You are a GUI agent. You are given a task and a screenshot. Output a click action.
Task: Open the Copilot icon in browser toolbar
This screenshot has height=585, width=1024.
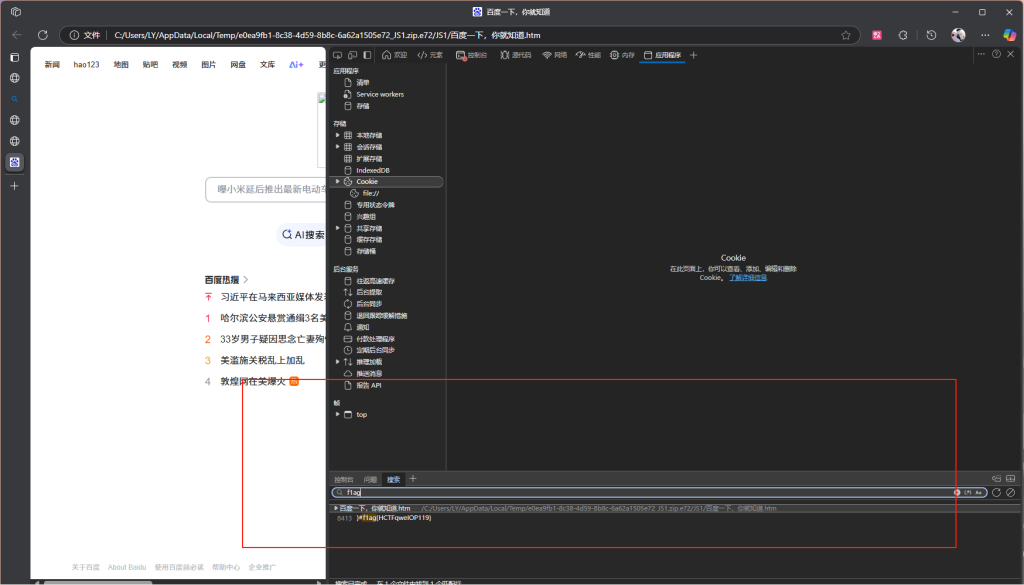point(1009,35)
